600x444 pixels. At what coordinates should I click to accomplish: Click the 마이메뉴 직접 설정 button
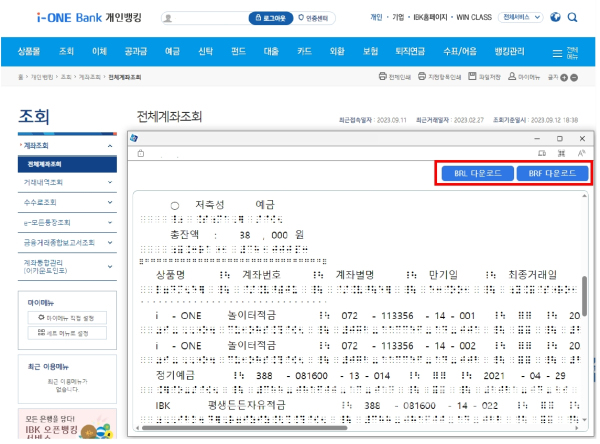pos(67,318)
